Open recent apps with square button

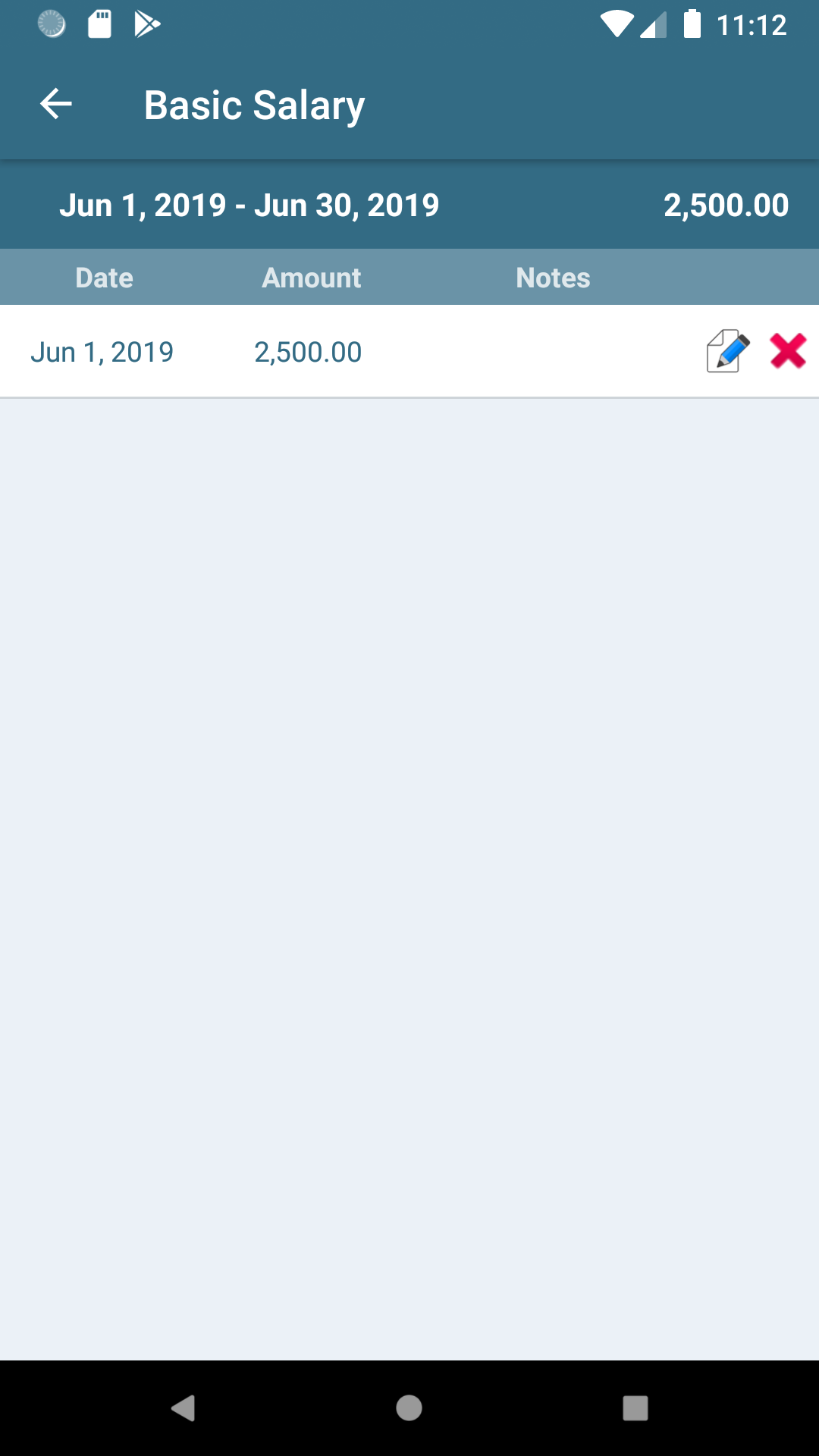(635, 1408)
